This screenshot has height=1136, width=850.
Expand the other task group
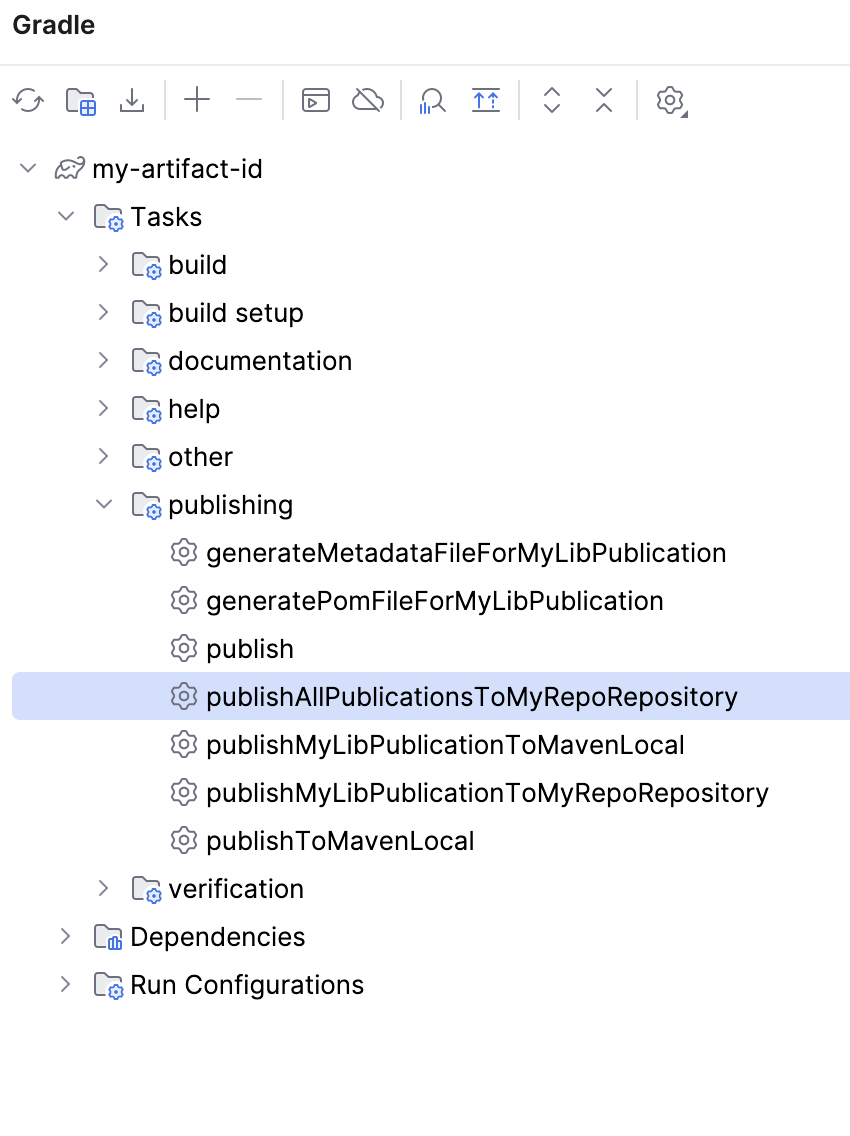pos(104,456)
